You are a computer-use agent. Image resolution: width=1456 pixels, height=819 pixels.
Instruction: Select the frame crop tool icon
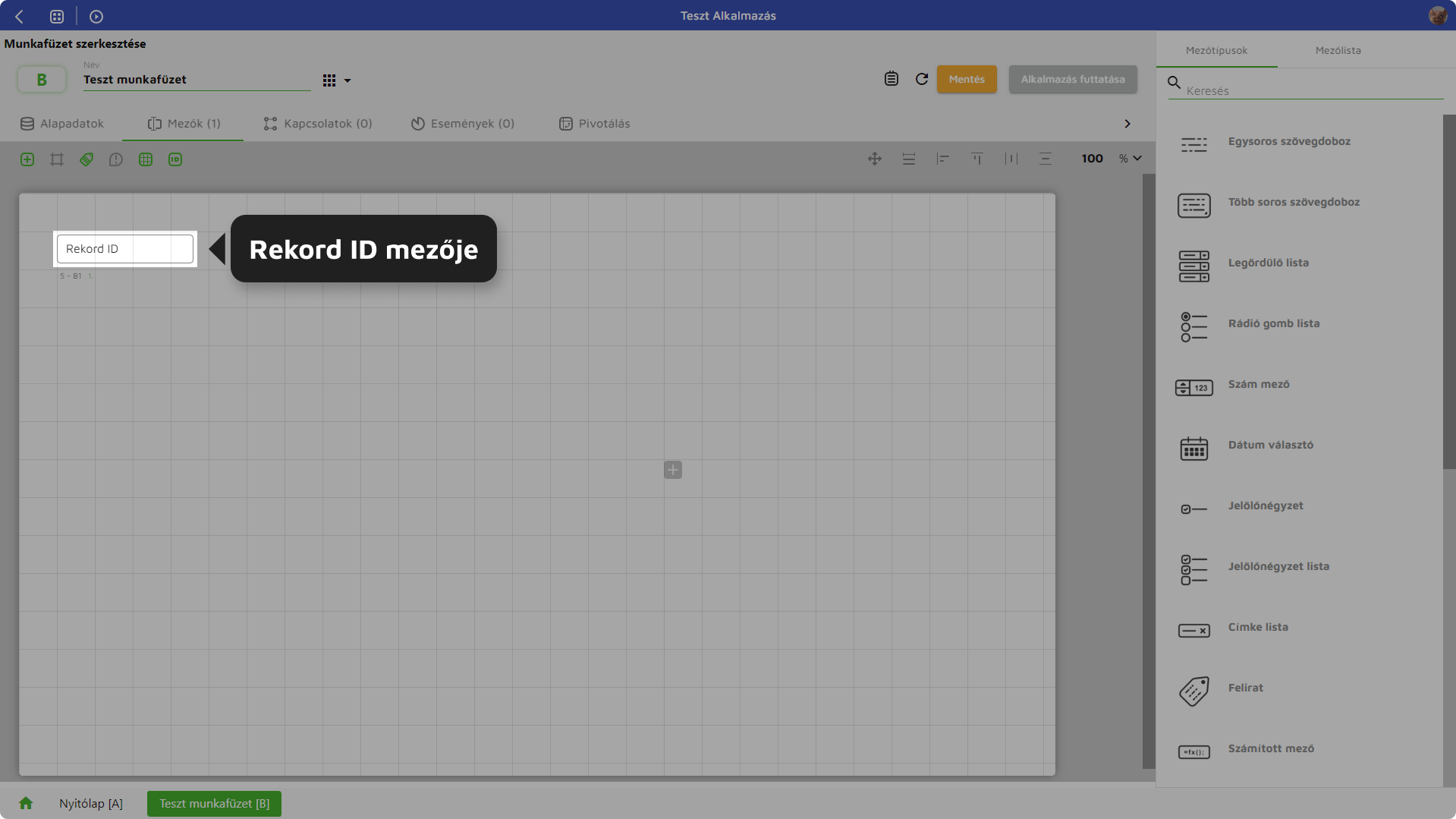[57, 159]
